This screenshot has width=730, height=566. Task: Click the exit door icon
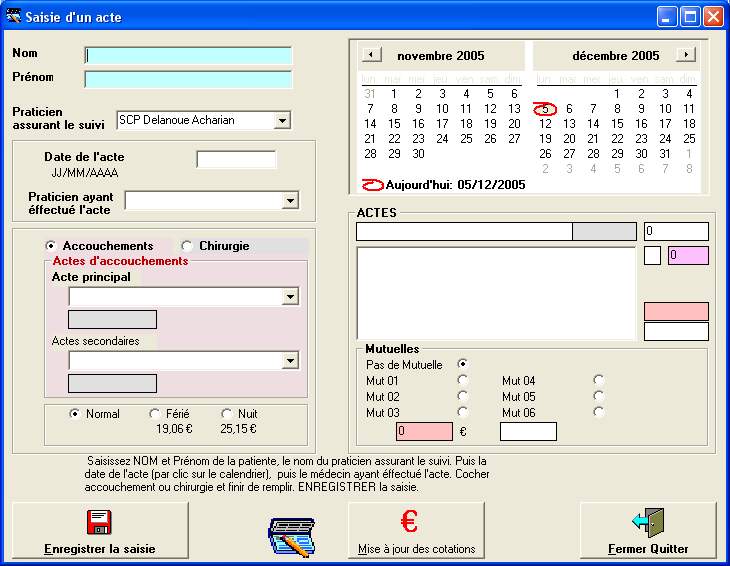click(x=648, y=522)
